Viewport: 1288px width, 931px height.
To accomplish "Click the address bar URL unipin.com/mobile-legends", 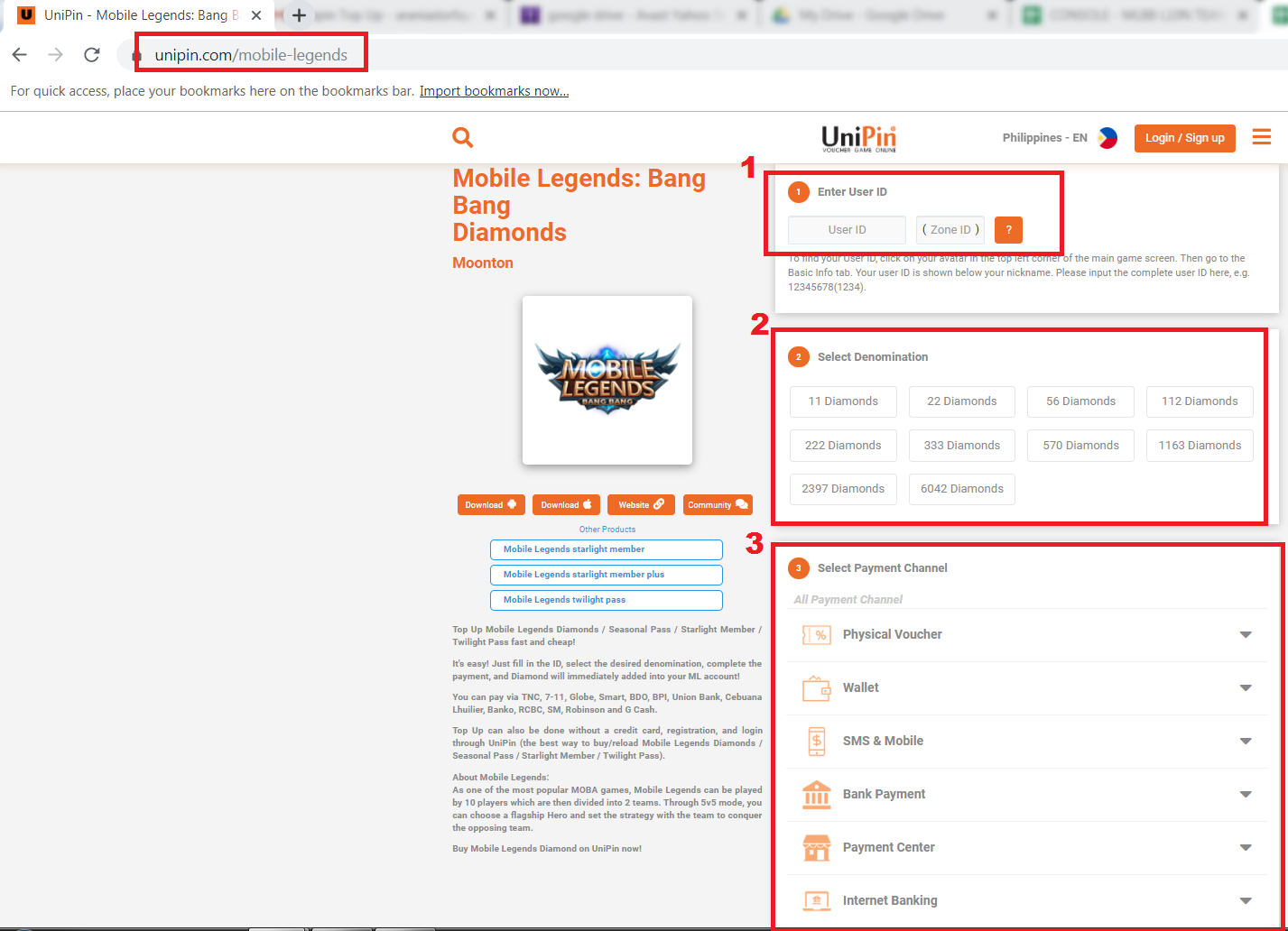I will 251,55.
